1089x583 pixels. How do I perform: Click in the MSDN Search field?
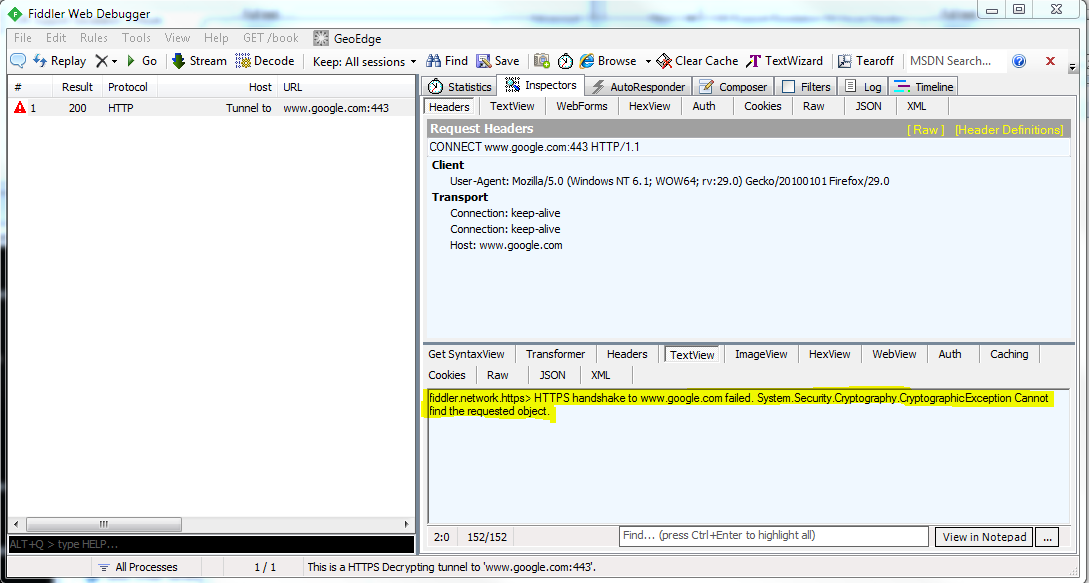955,61
